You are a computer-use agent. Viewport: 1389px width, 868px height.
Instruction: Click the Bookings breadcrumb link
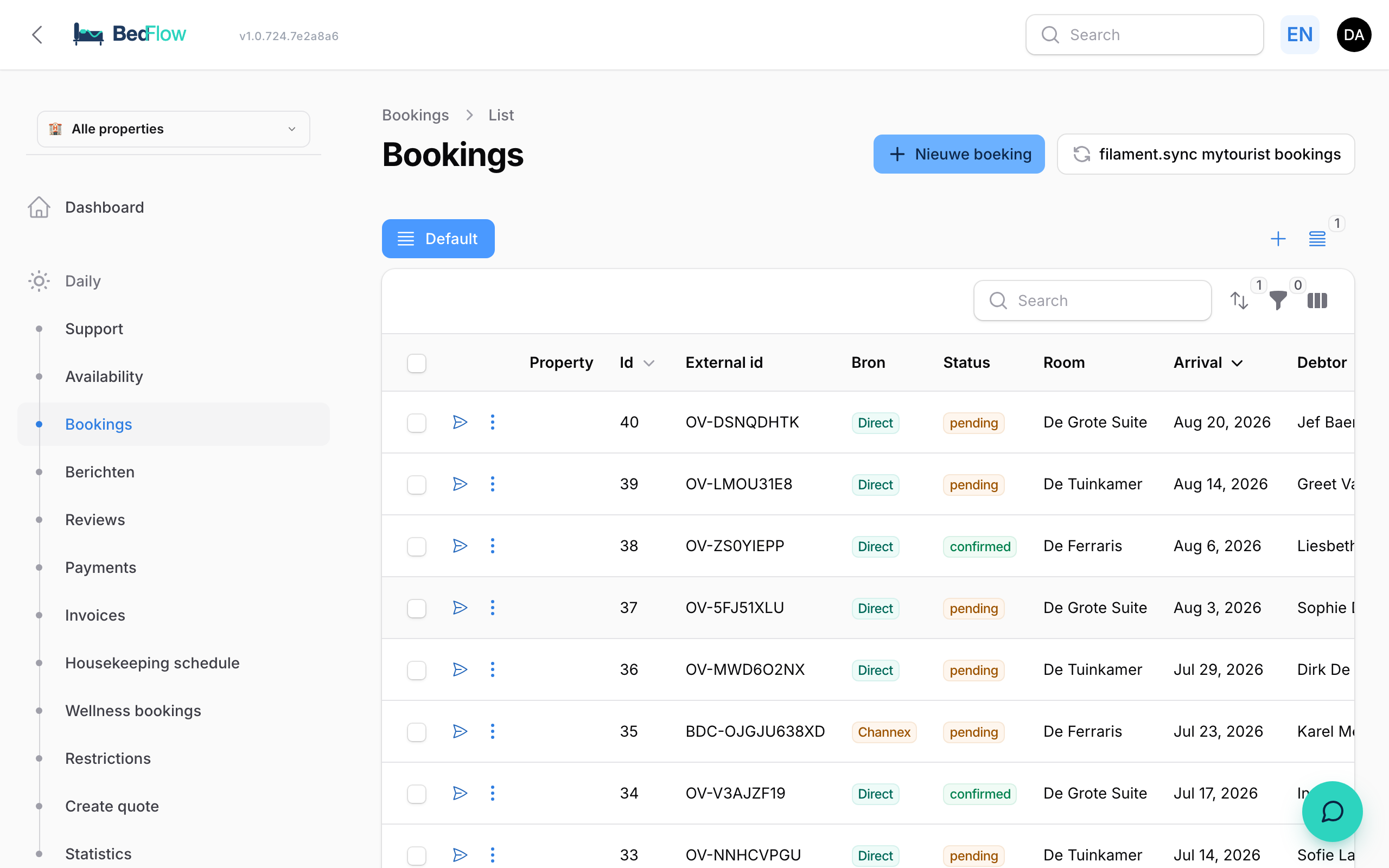pyautogui.click(x=415, y=115)
